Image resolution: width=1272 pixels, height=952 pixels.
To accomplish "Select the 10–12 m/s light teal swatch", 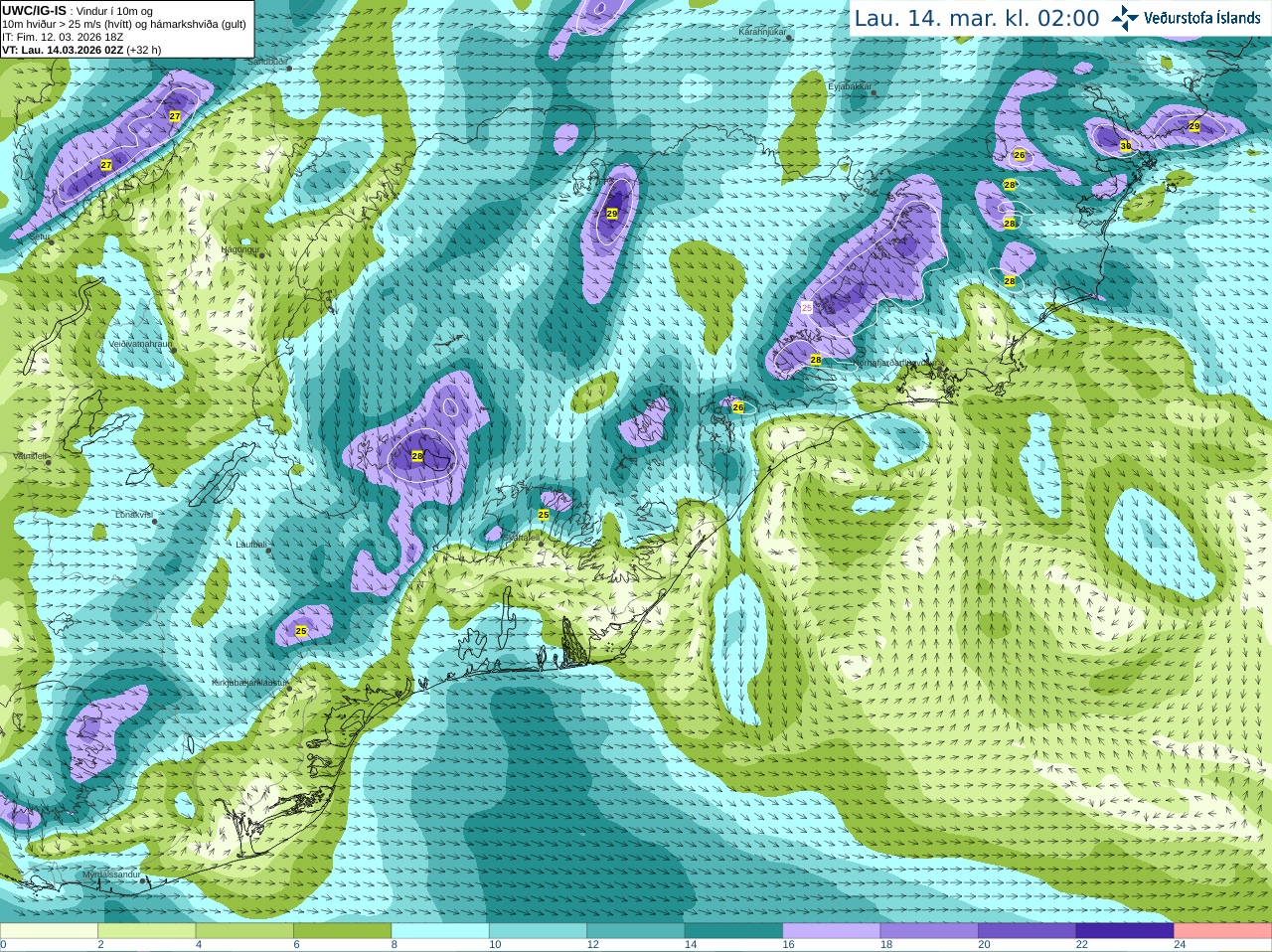I will pos(539,931).
